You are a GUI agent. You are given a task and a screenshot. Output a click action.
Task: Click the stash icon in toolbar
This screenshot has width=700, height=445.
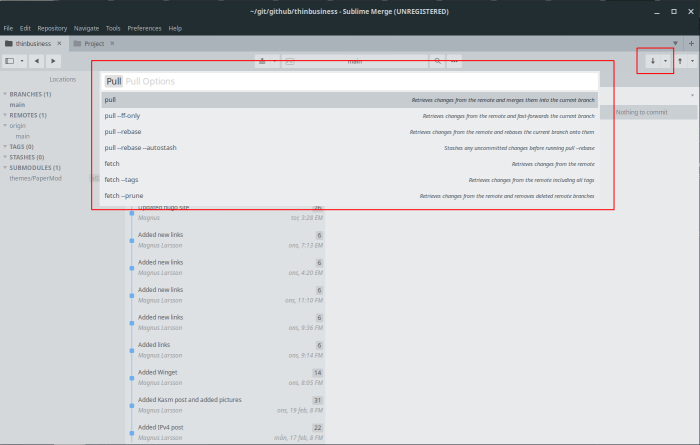pyautogui.click(x=262, y=61)
